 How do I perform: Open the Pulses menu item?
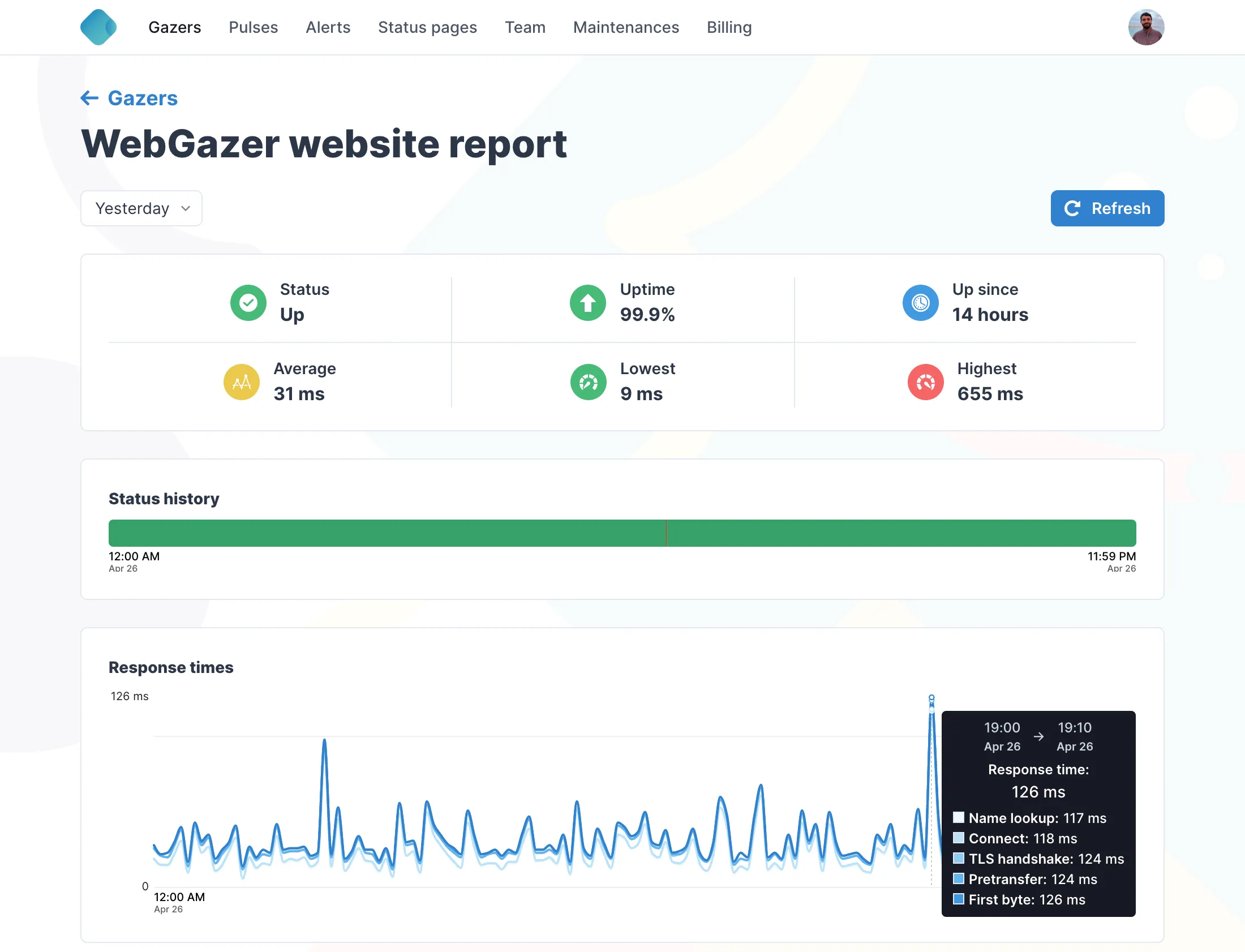[253, 27]
